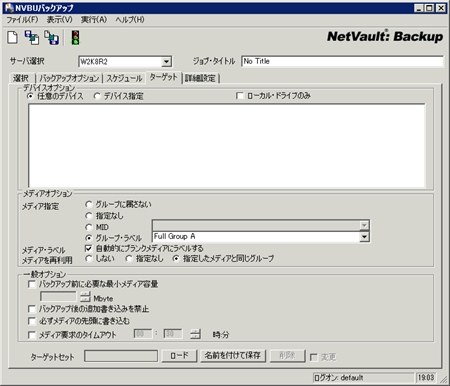Select 指定したメディアと同じグループ radio button
The image size is (450, 386).
tap(176, 258)
